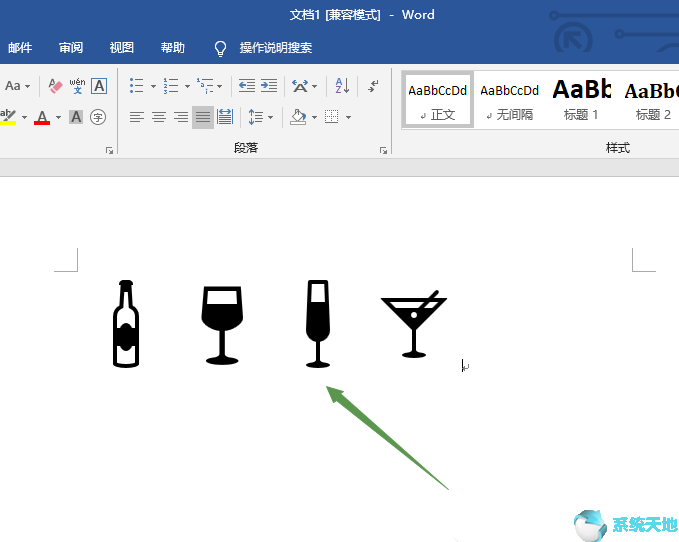Viewport: 679px width, 542px height.
Task: Open the Bullets dropdown arrow
Action: (153, 86)
